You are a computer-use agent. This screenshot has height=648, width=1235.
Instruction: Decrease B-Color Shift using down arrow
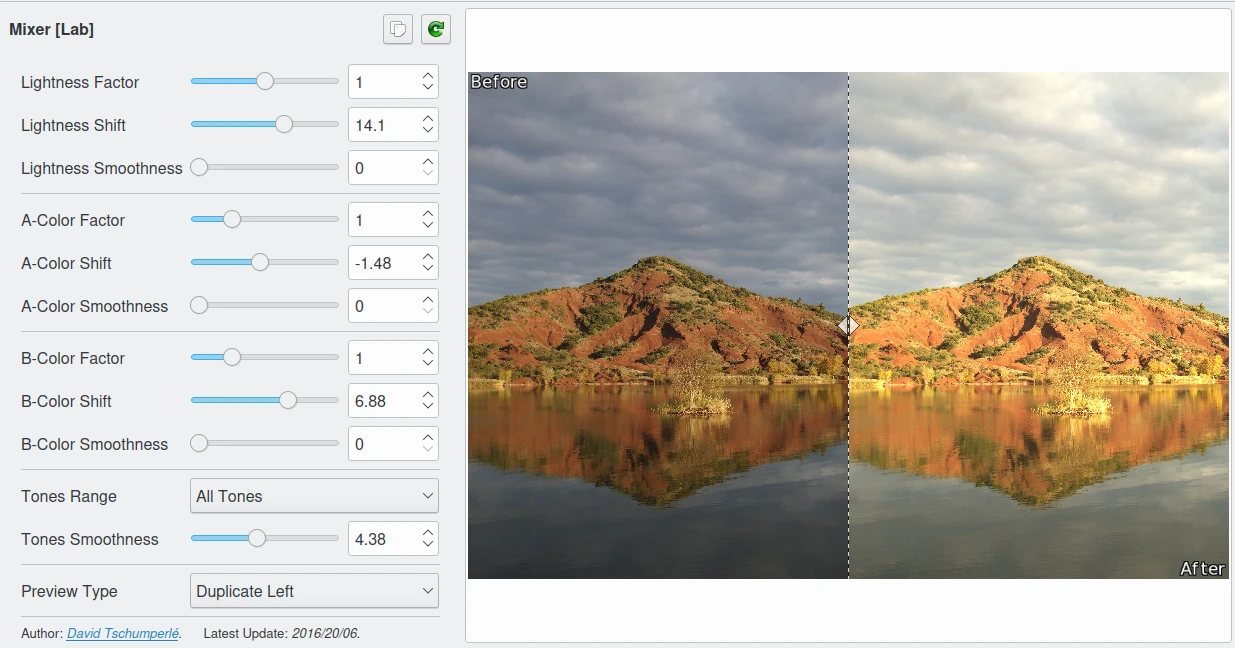click(428, 408)
